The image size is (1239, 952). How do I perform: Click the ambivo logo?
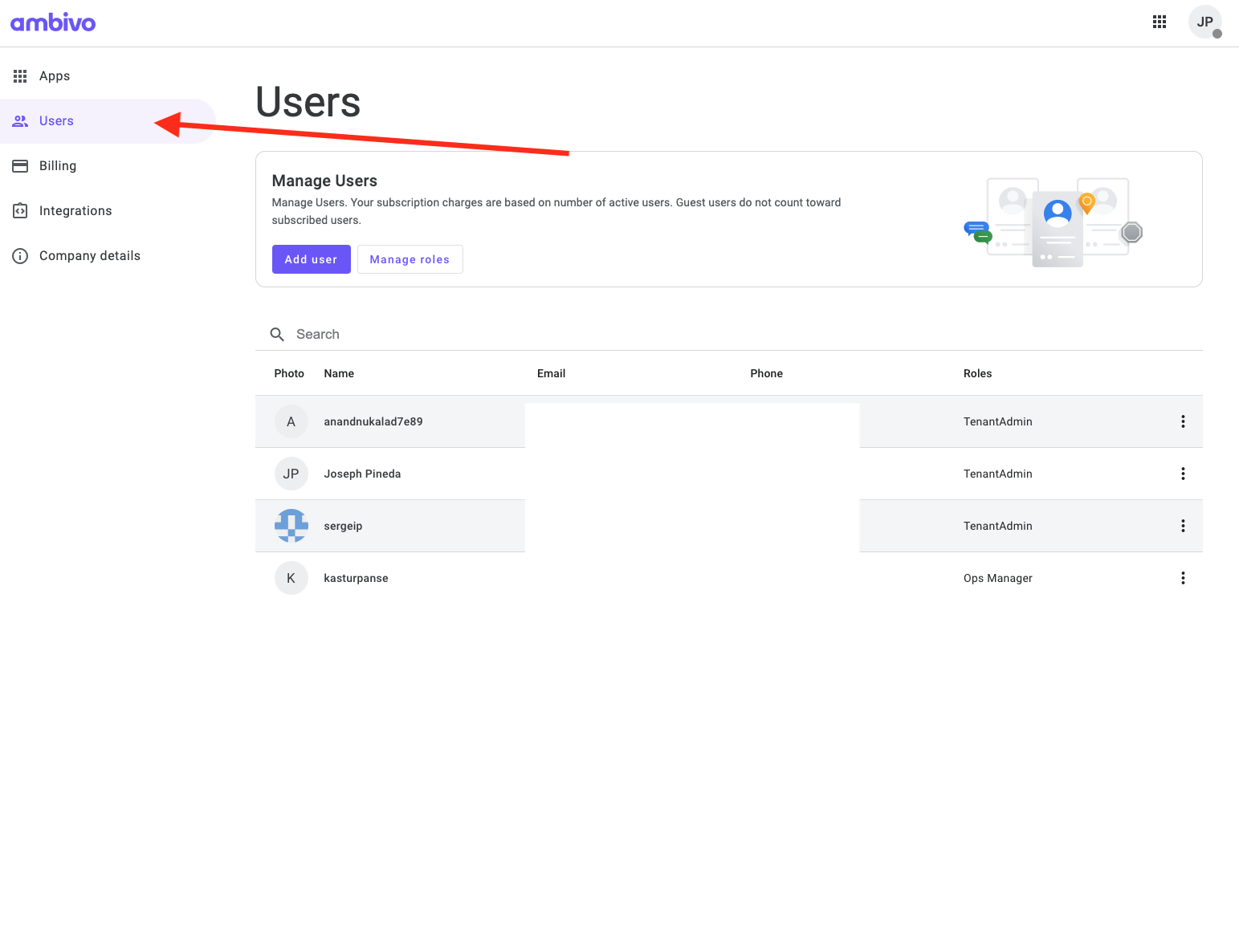click(53, 22)
